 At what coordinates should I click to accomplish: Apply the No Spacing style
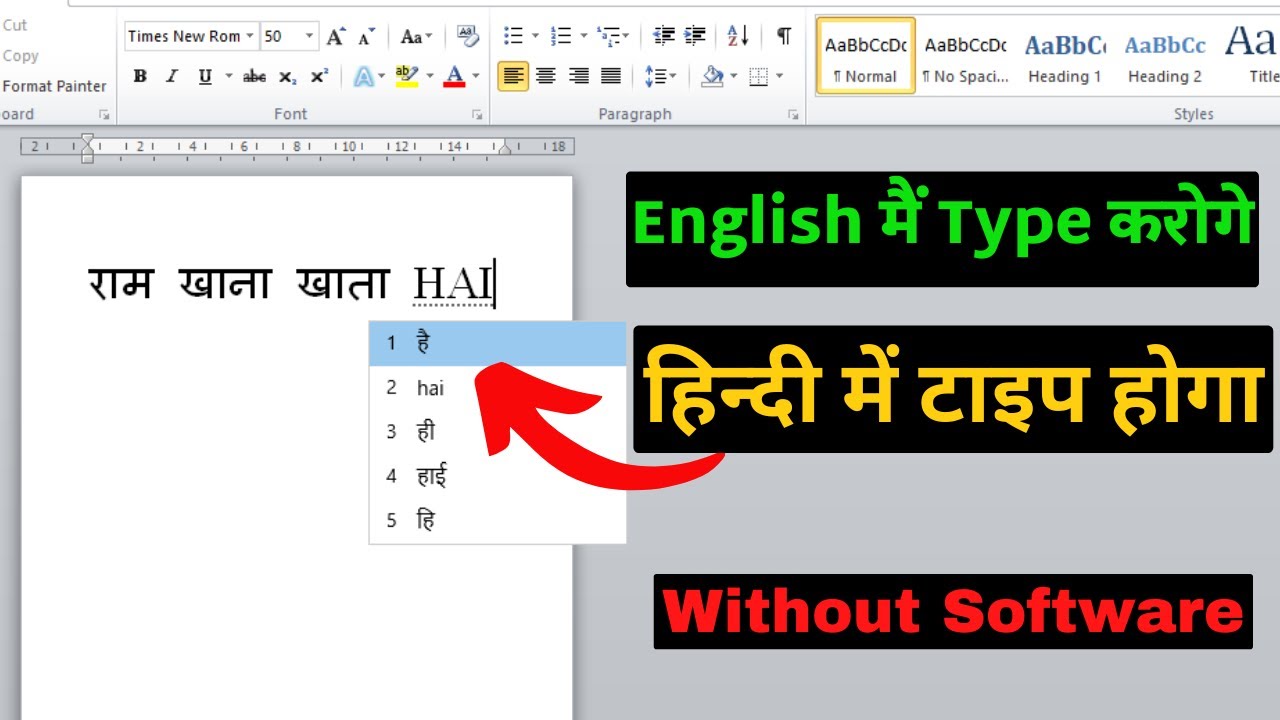965,56
